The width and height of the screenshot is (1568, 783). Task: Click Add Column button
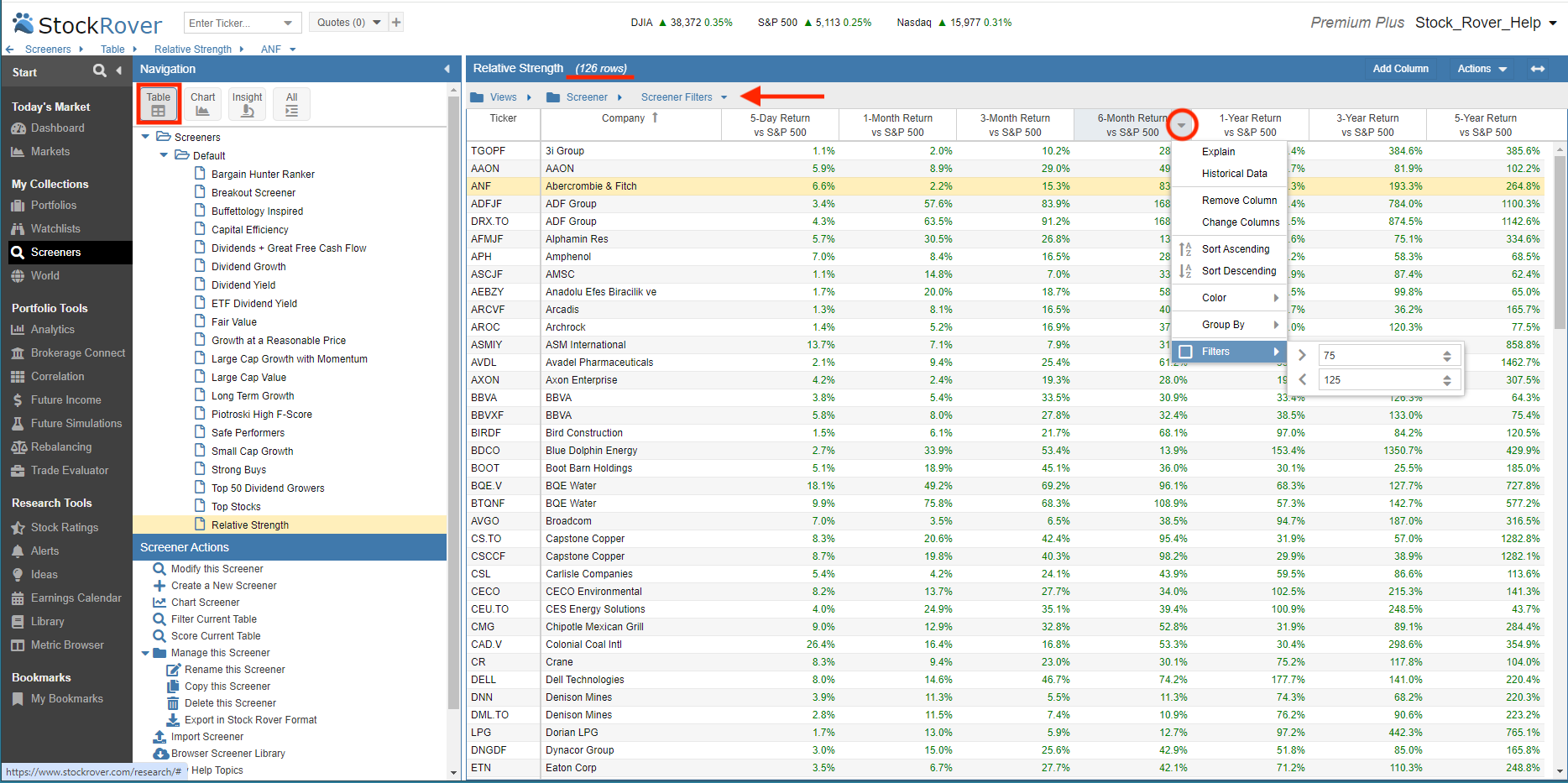point(1400,69)
